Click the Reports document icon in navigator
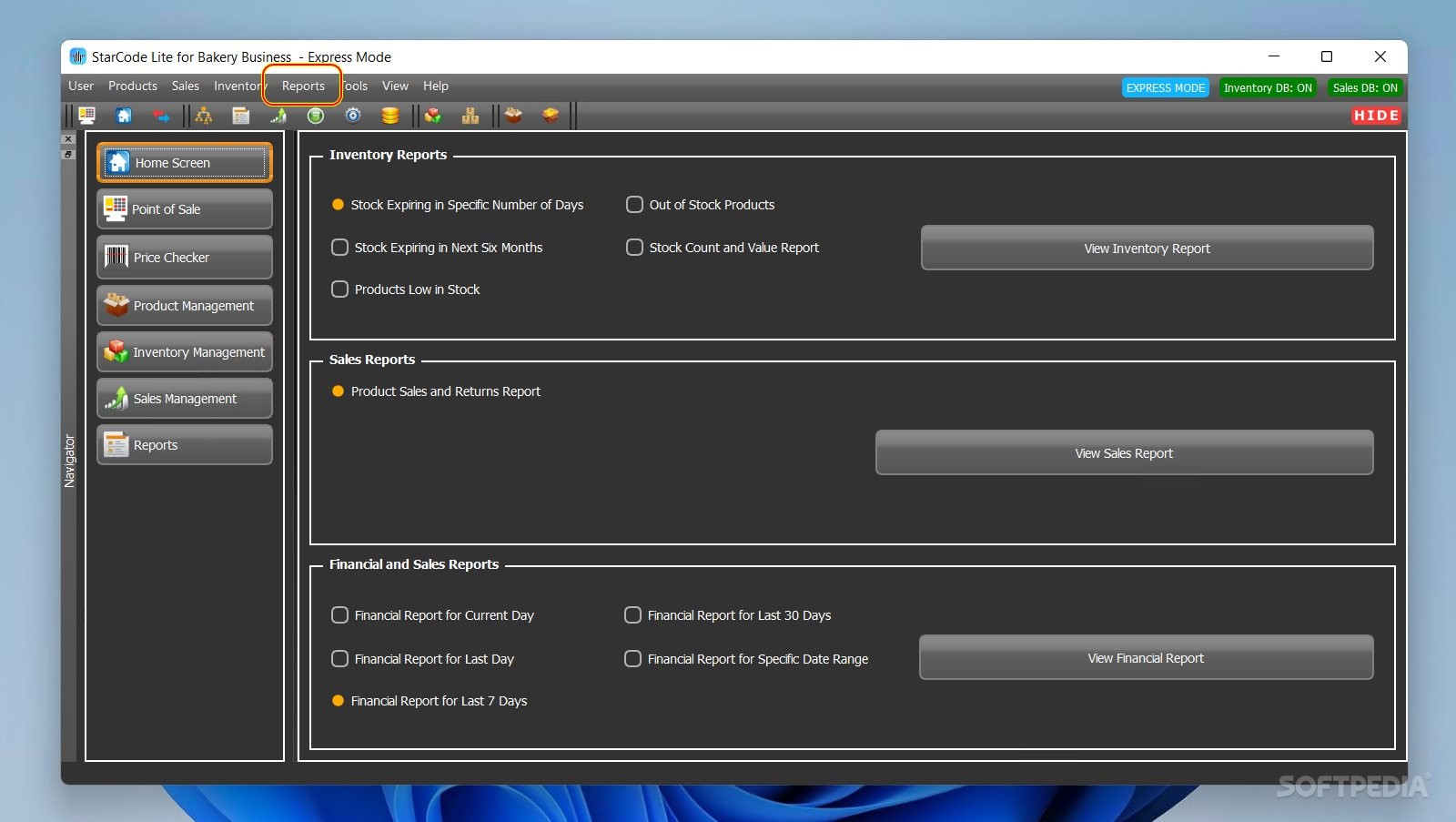Image resolution: width=1456 pixels, height=822 pixels. point(116,444)
